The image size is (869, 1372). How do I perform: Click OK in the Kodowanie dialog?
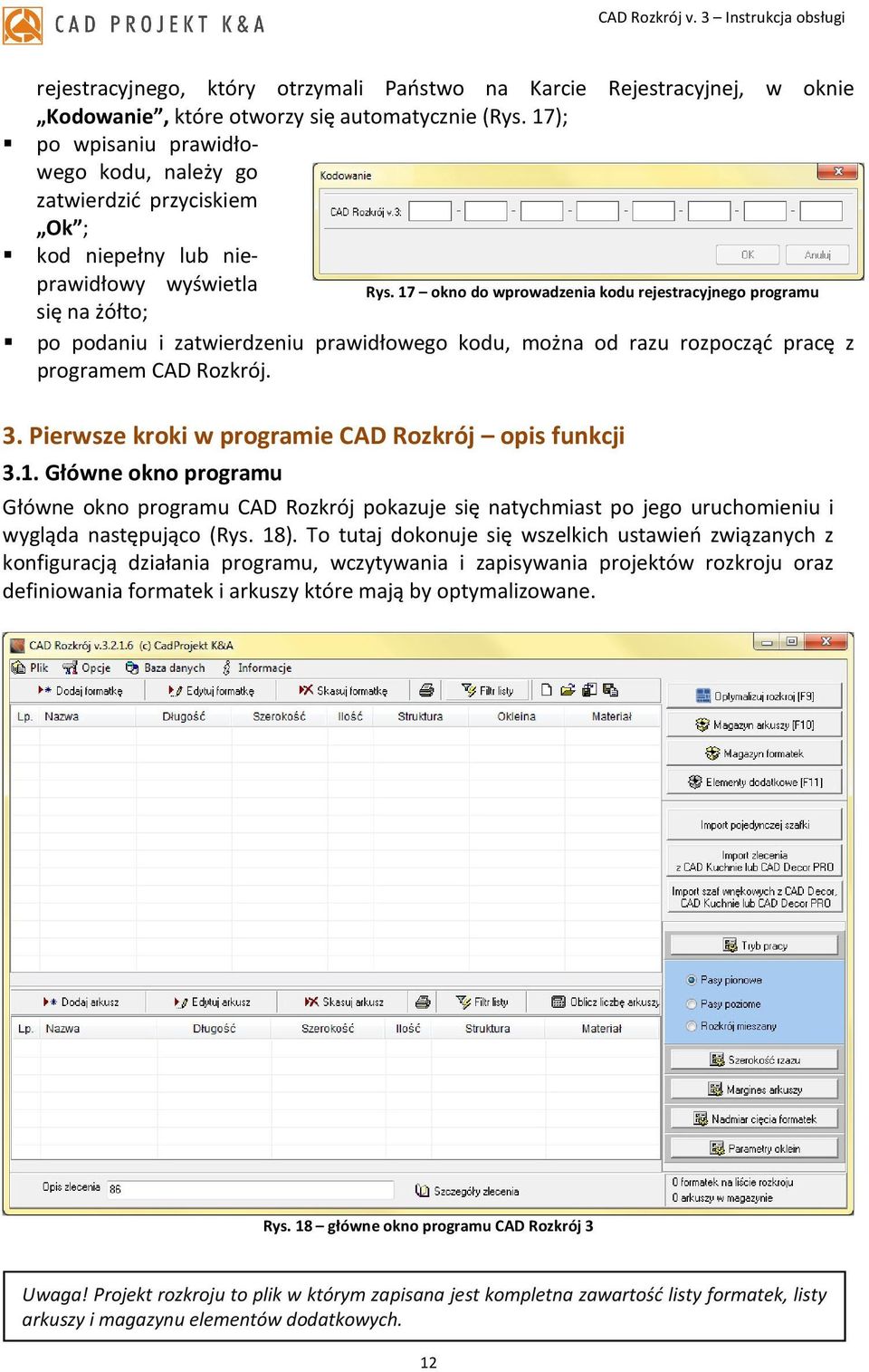(748, 254)
